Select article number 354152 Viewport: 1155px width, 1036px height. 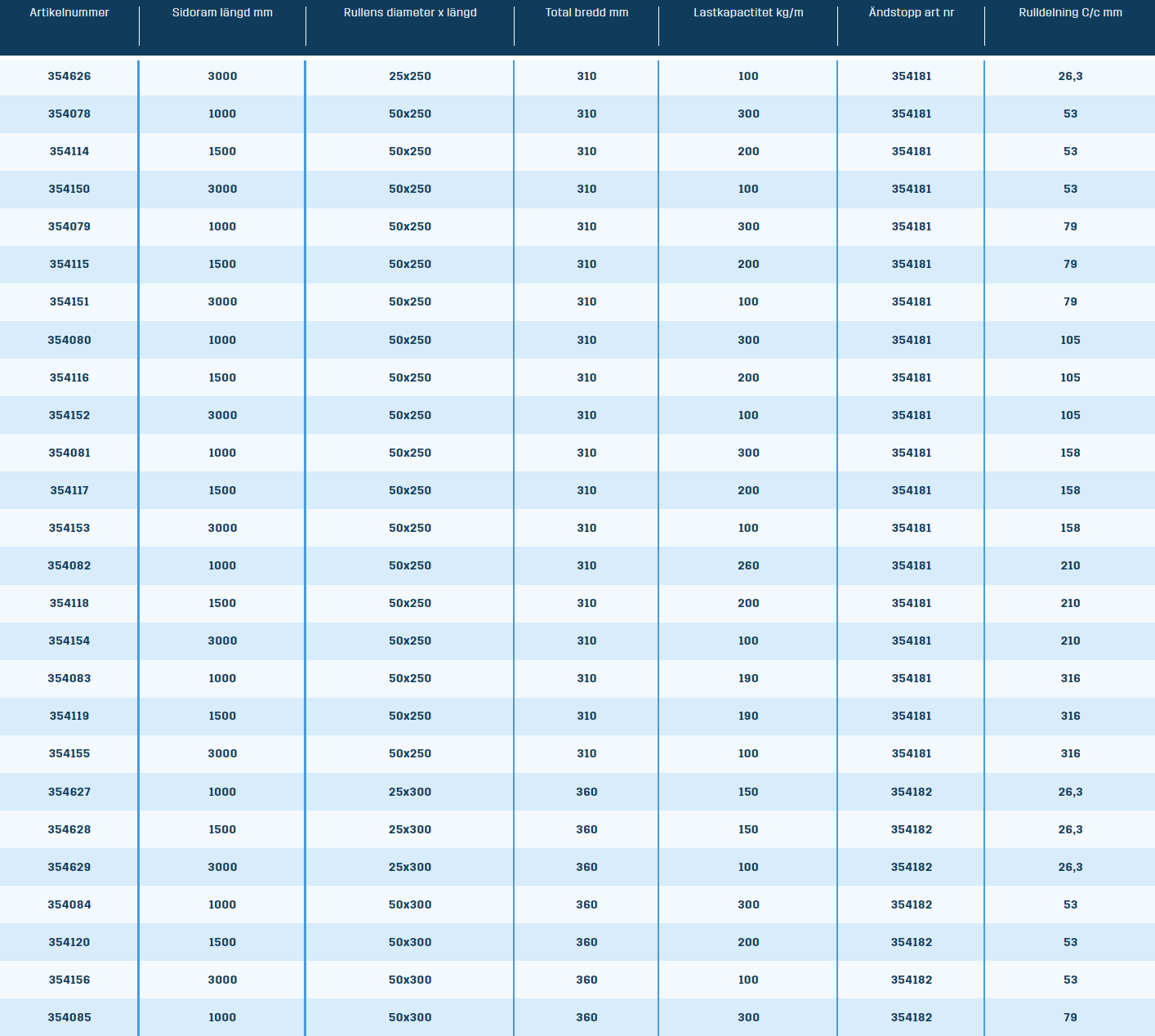coord(69,415)
